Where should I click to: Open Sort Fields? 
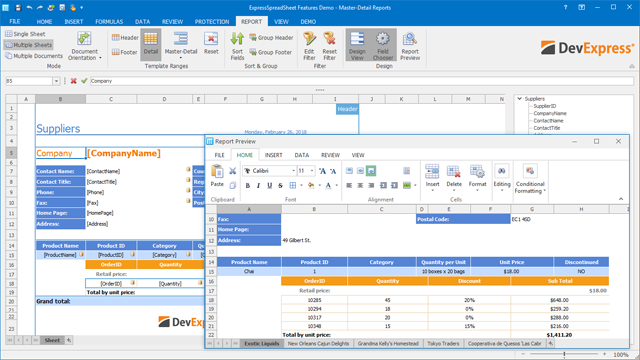pos(237,46)
